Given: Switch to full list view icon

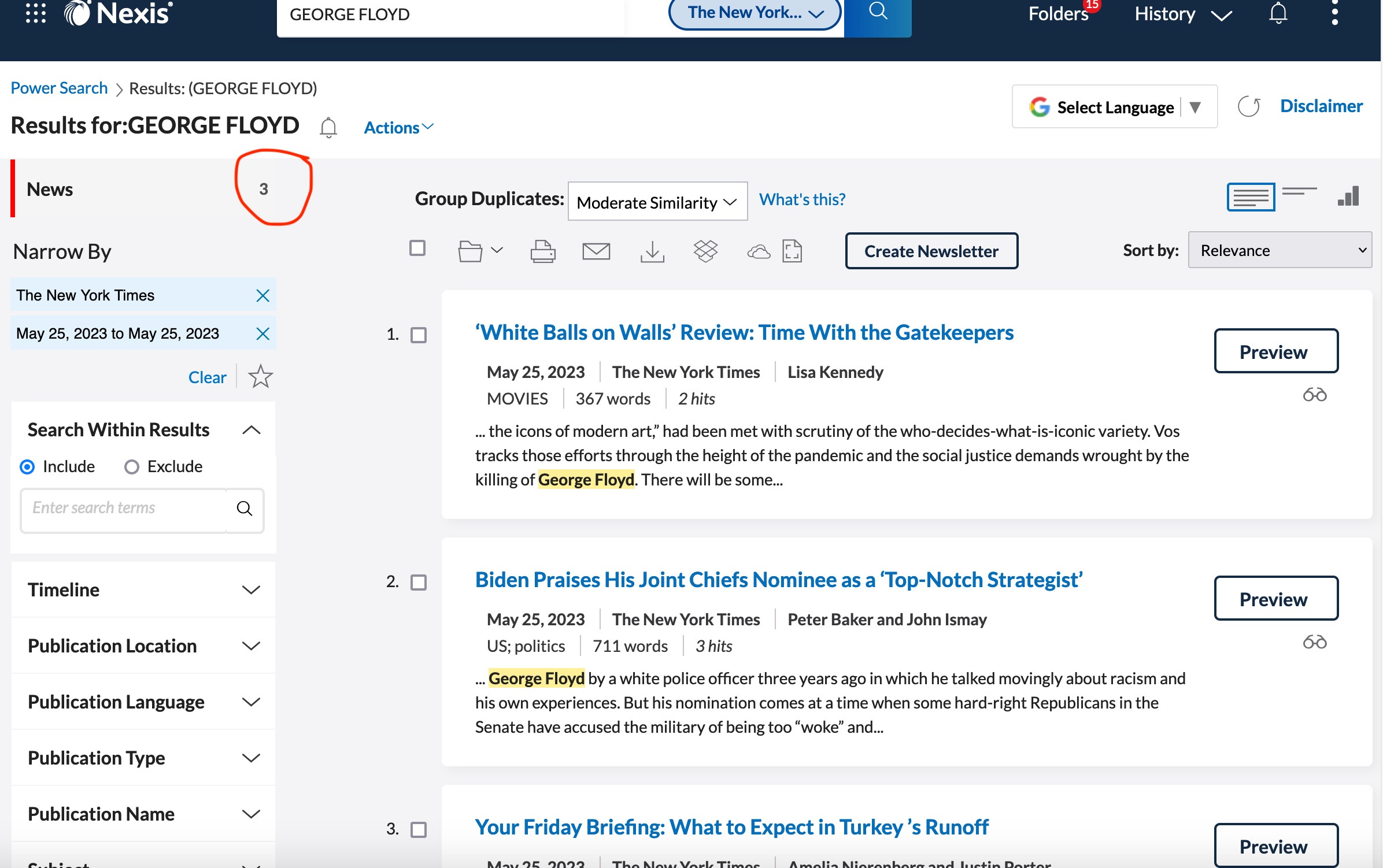Looking at the screenshot, I should (x=1251, y=197).
